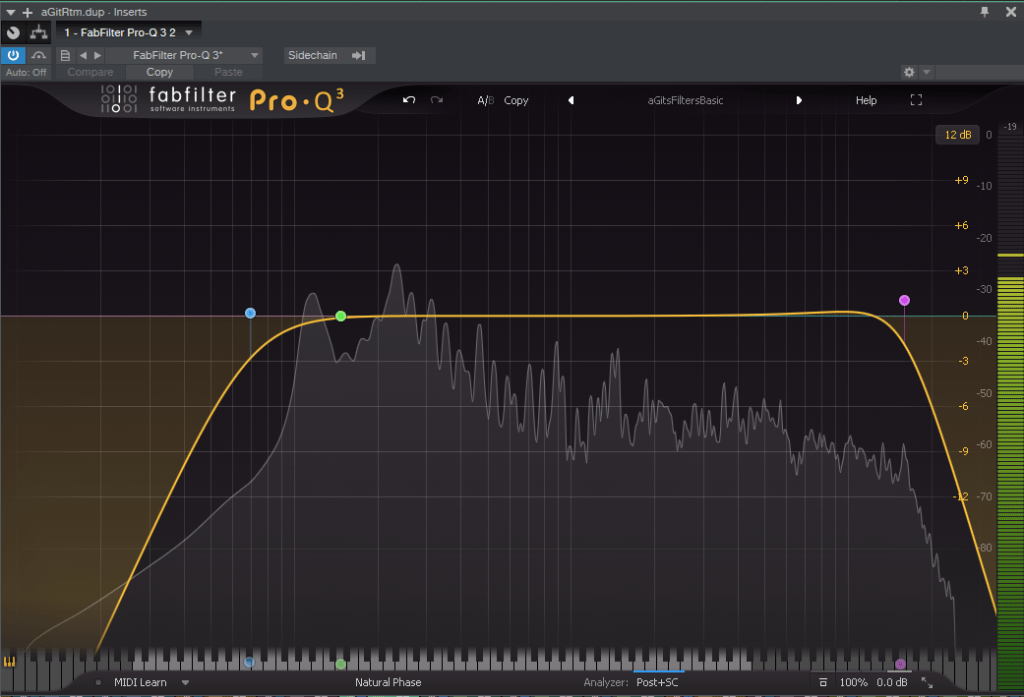
Task: Click the Copy button under the preset bar
Action: 159,72
